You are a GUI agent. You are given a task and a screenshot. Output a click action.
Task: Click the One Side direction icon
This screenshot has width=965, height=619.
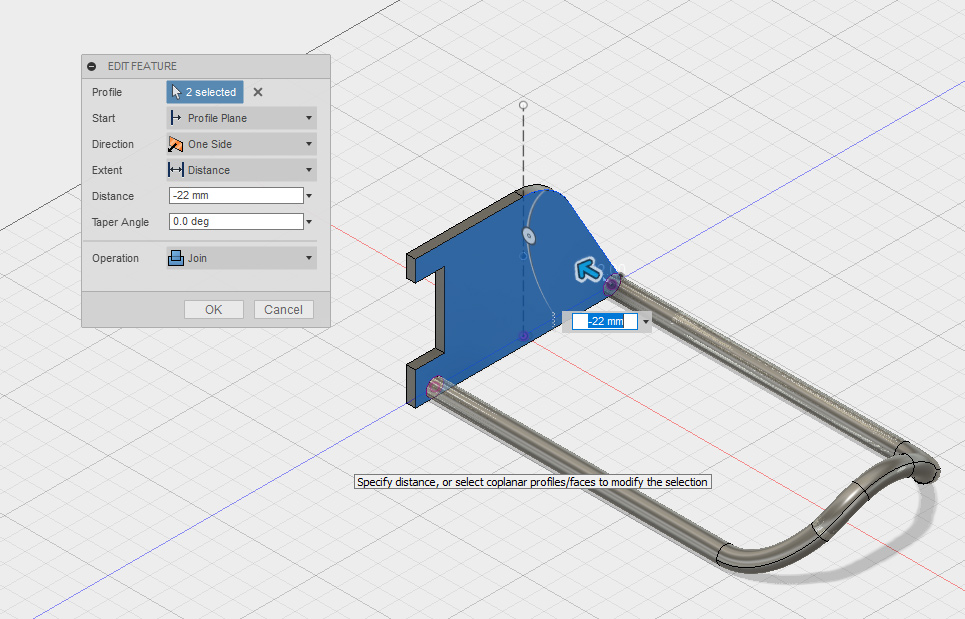176,144
